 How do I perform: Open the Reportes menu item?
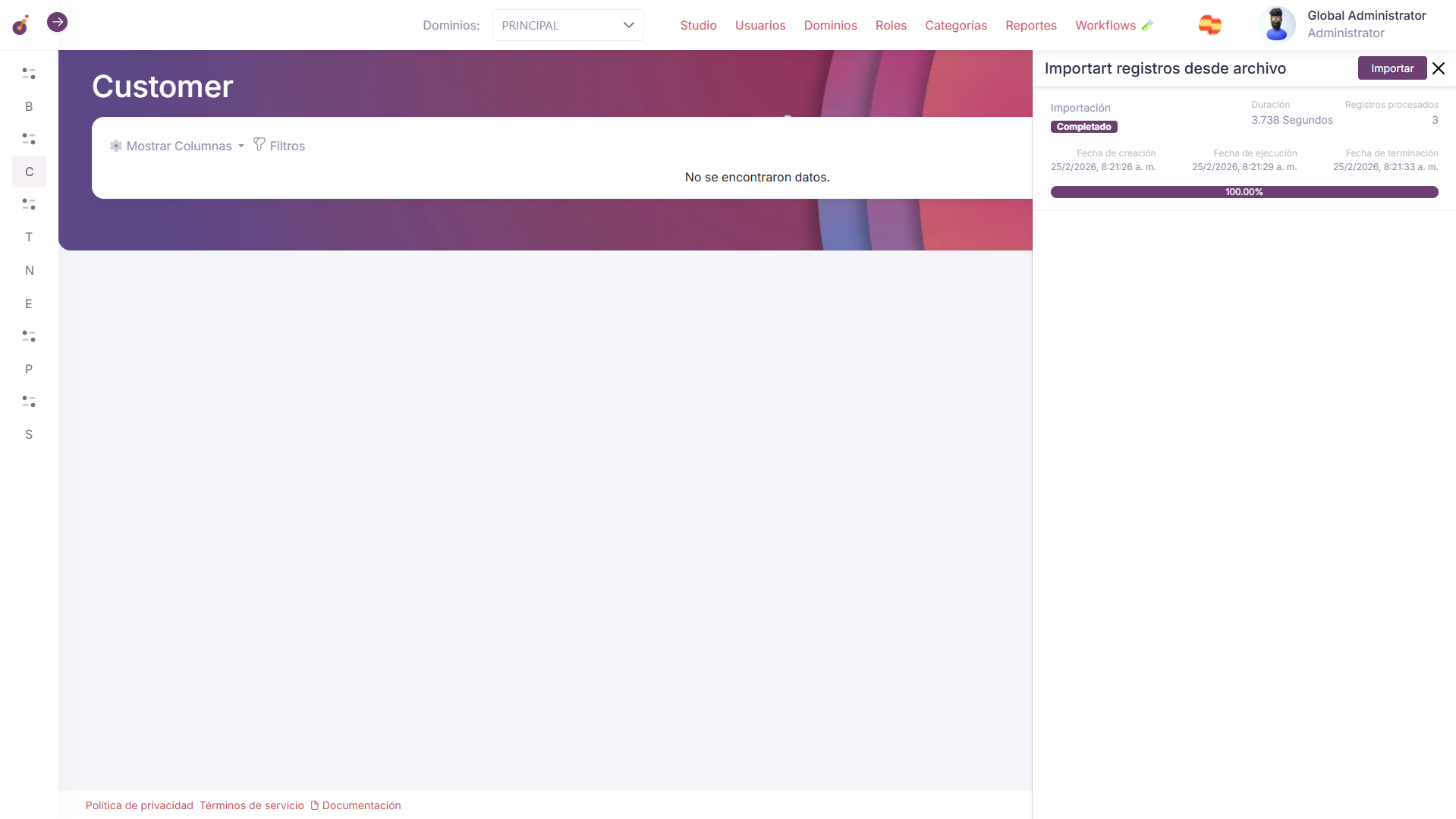pos(1030,25)
